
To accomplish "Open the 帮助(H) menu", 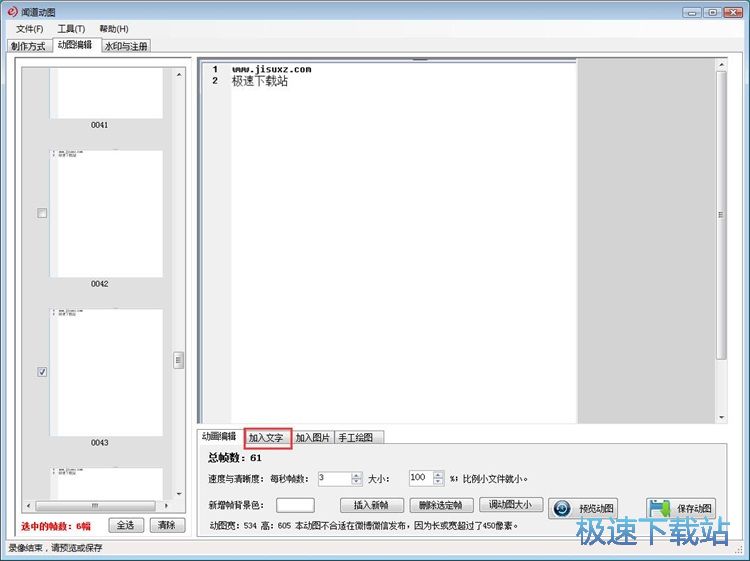I will (x=113, y=29).
